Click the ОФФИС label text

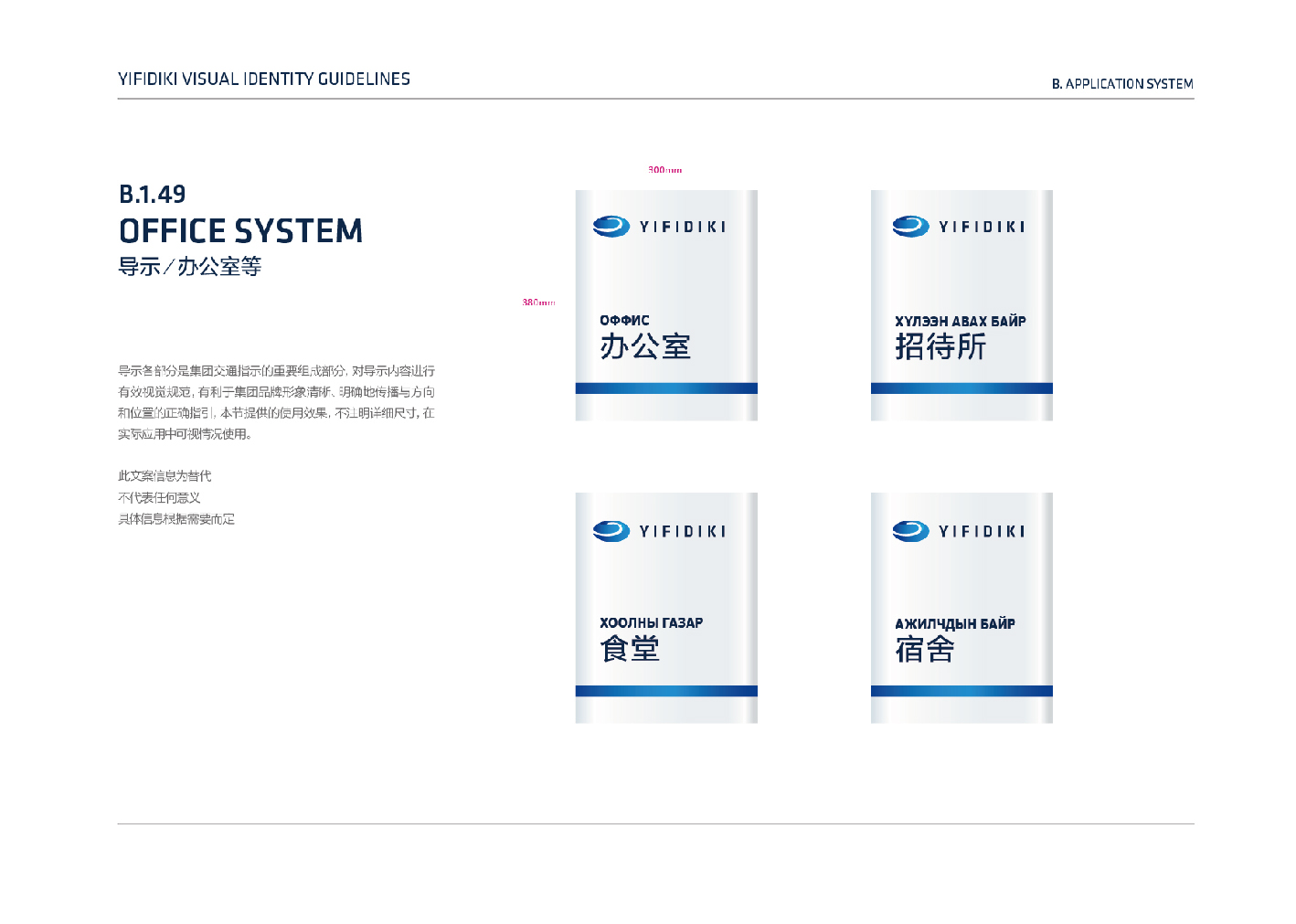[x=624, y=321]
